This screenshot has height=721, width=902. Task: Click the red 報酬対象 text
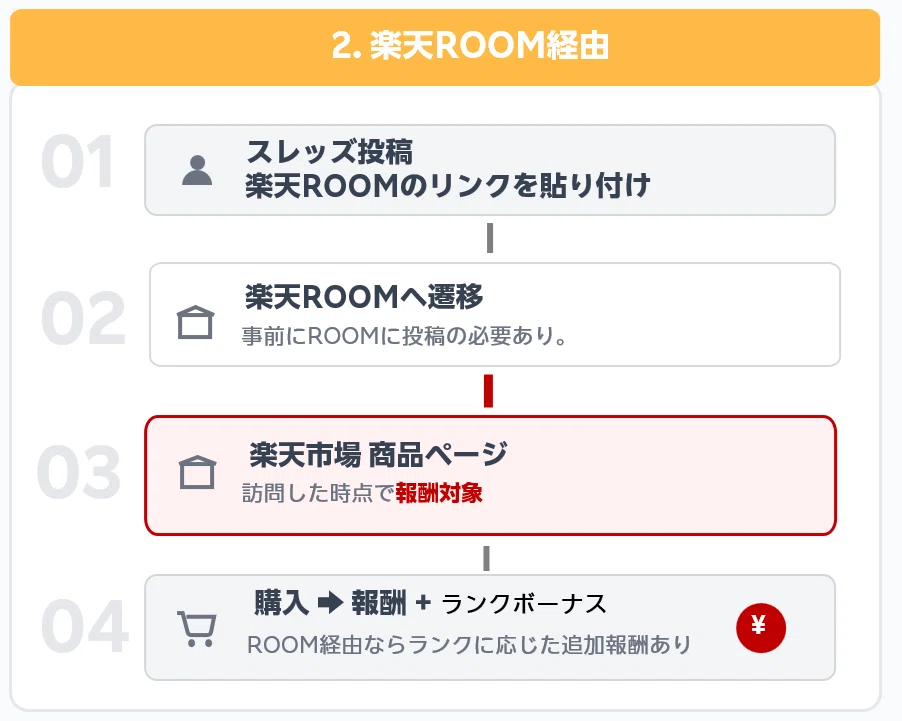439,493
